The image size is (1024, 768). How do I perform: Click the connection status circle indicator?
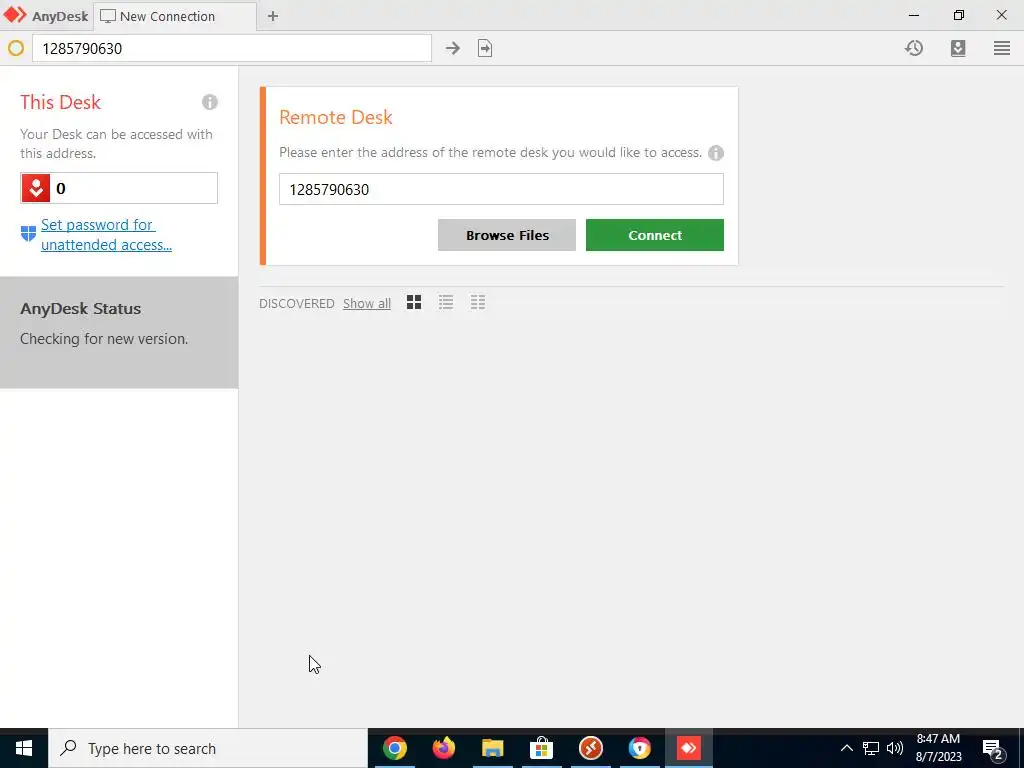16,48
